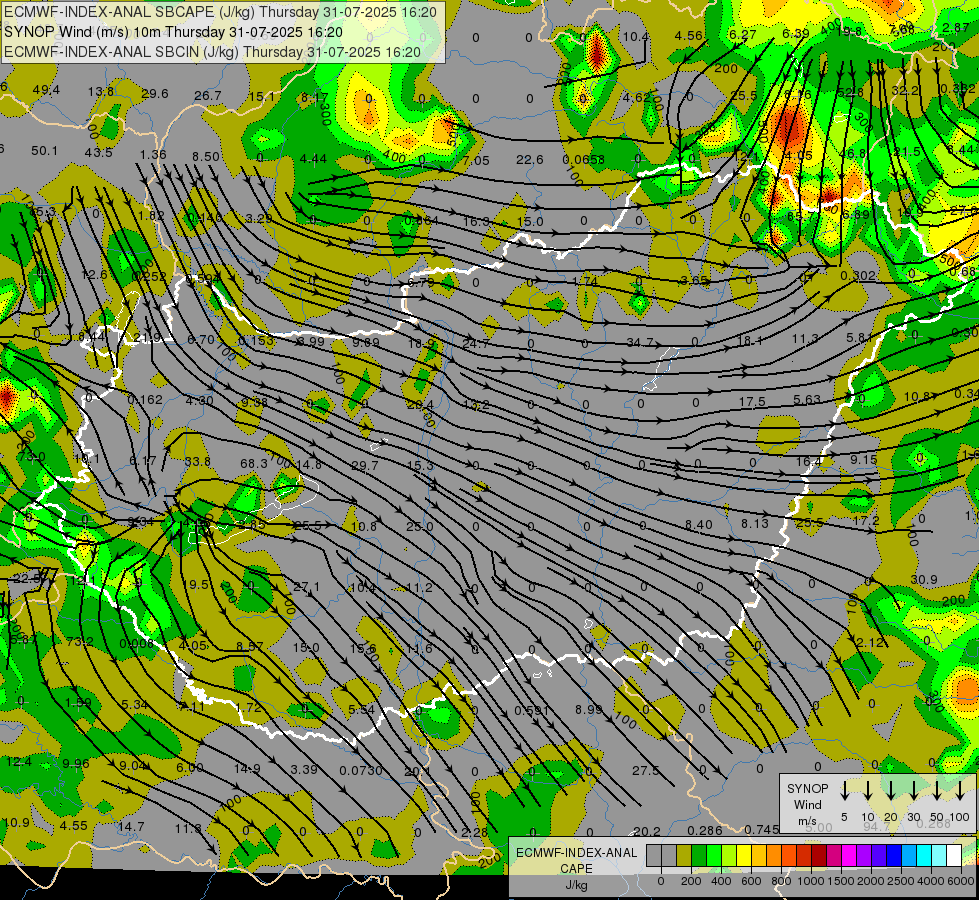Click the wind arrow above 5 m/s

click(844, 790)
